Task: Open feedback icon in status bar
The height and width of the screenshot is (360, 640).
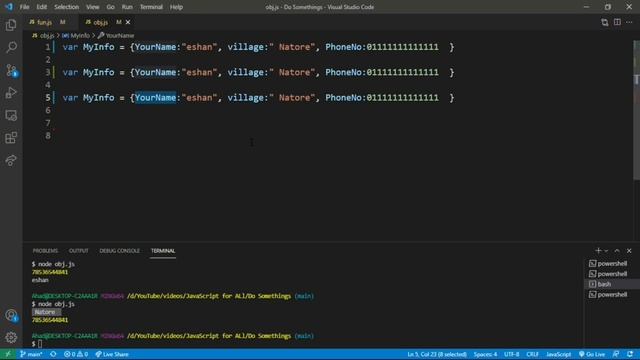Action: click(616, 354)
